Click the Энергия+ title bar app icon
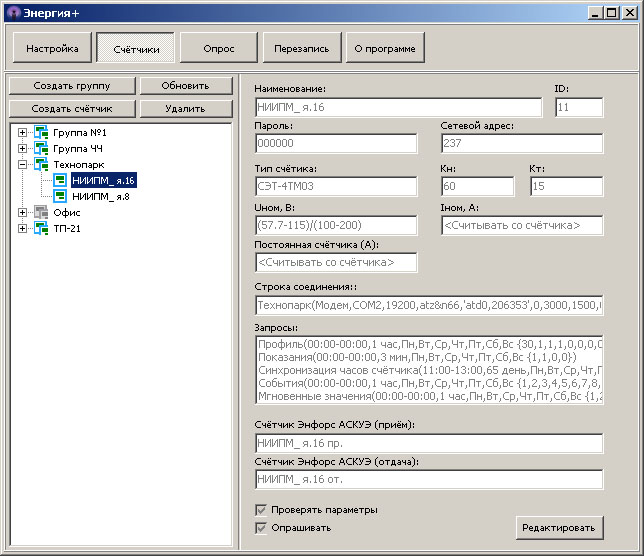 [x=14, y=13]
